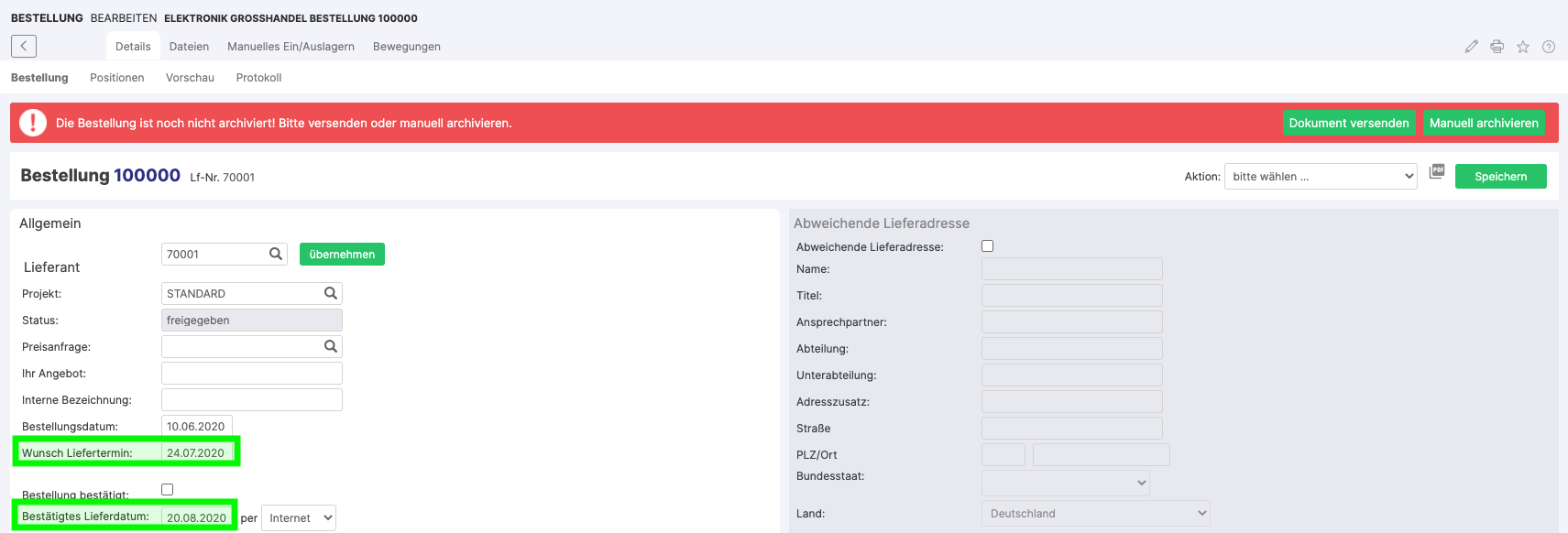Click the pencil edit icon
The width and height of the screenshot is (1568, 533).
[1471, 47]
